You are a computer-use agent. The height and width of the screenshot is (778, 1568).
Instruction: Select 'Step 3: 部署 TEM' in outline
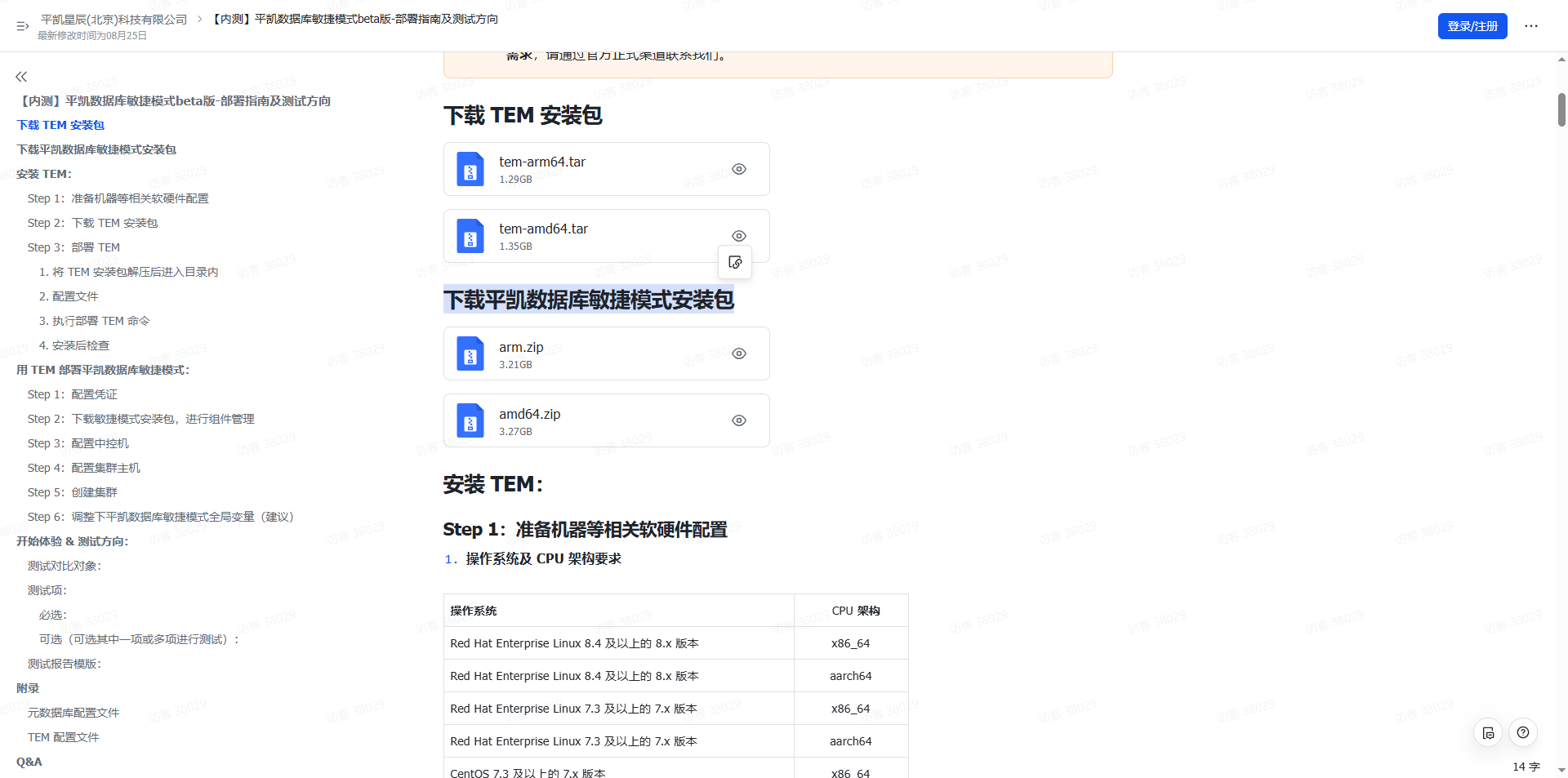click(x=73, y=247)
